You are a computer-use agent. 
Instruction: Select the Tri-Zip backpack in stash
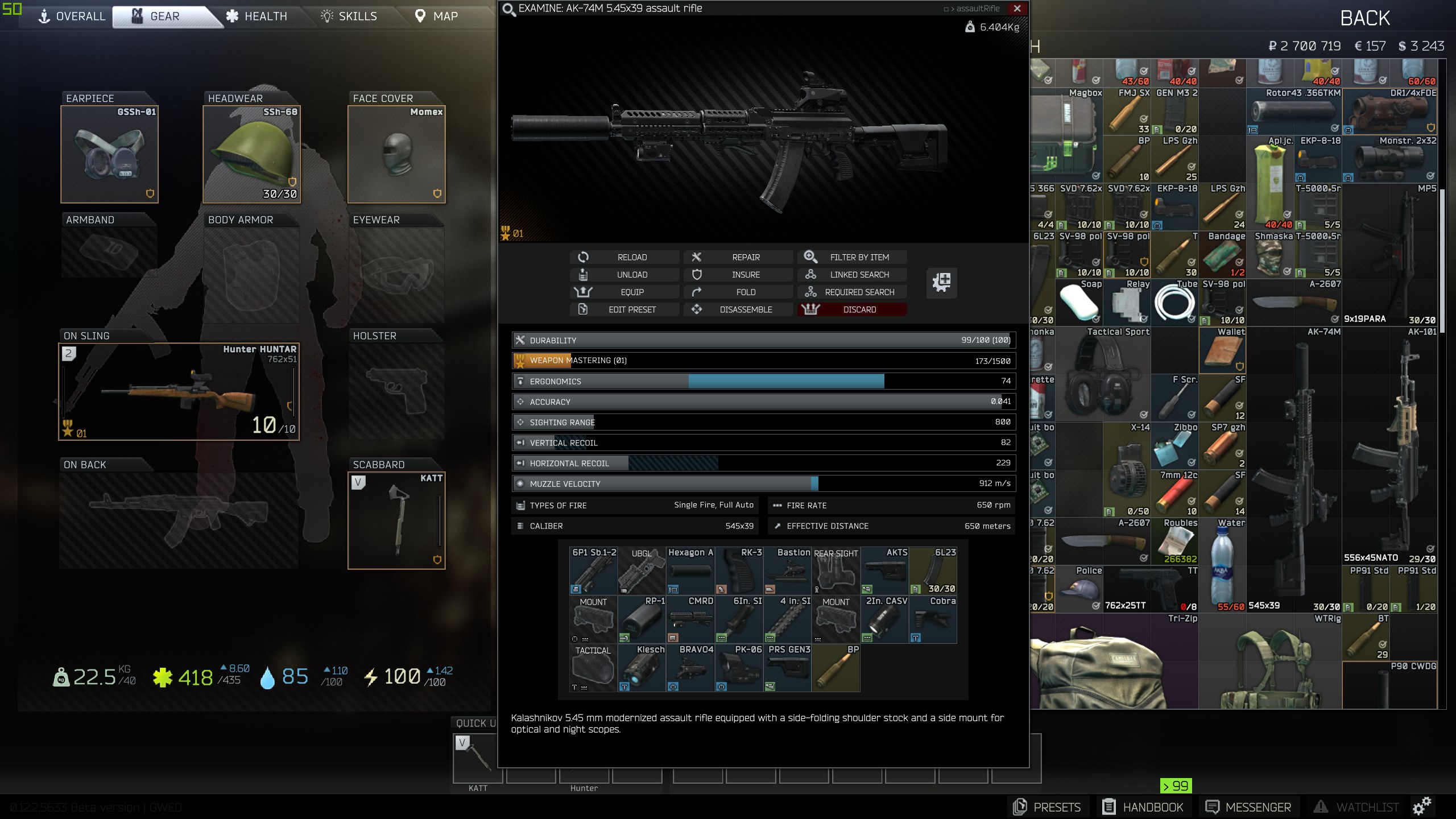1115,661
